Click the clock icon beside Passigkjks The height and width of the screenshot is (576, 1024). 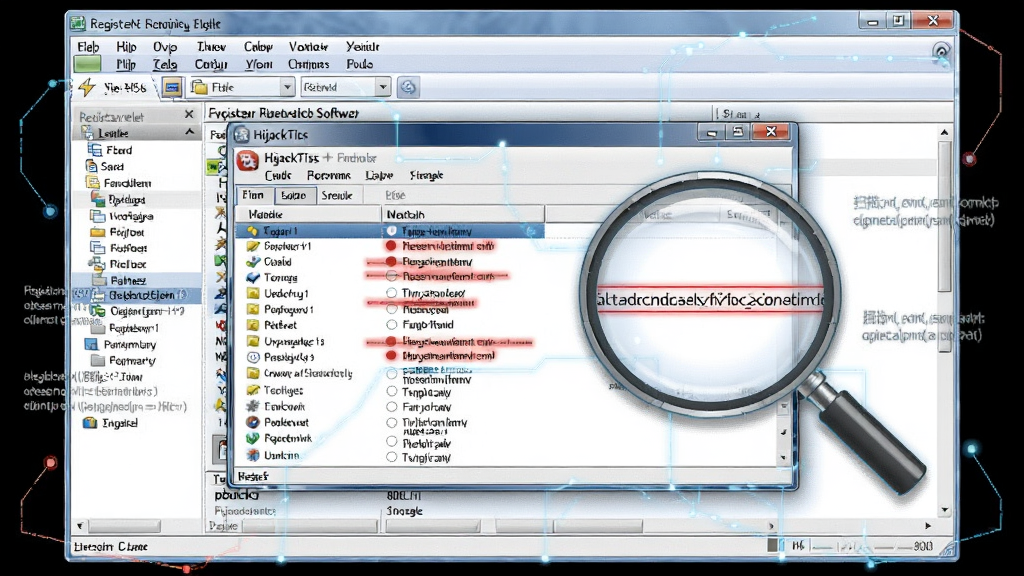click(253, 357)
